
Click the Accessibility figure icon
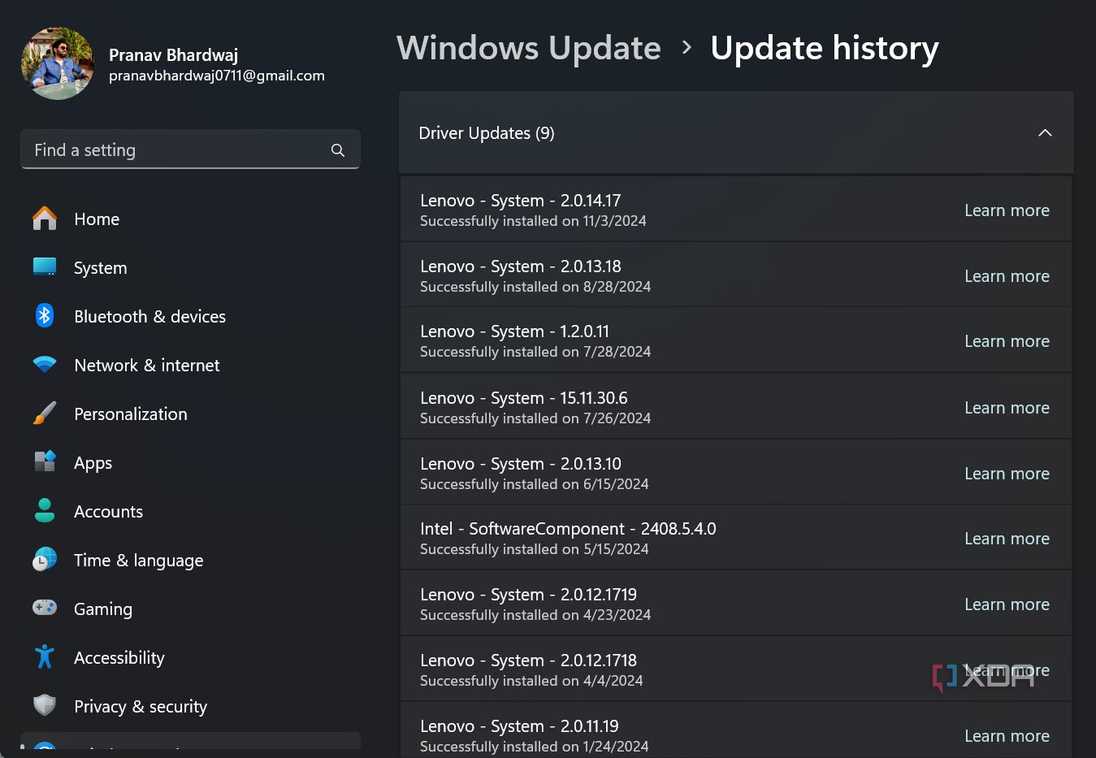coord(45,657)
